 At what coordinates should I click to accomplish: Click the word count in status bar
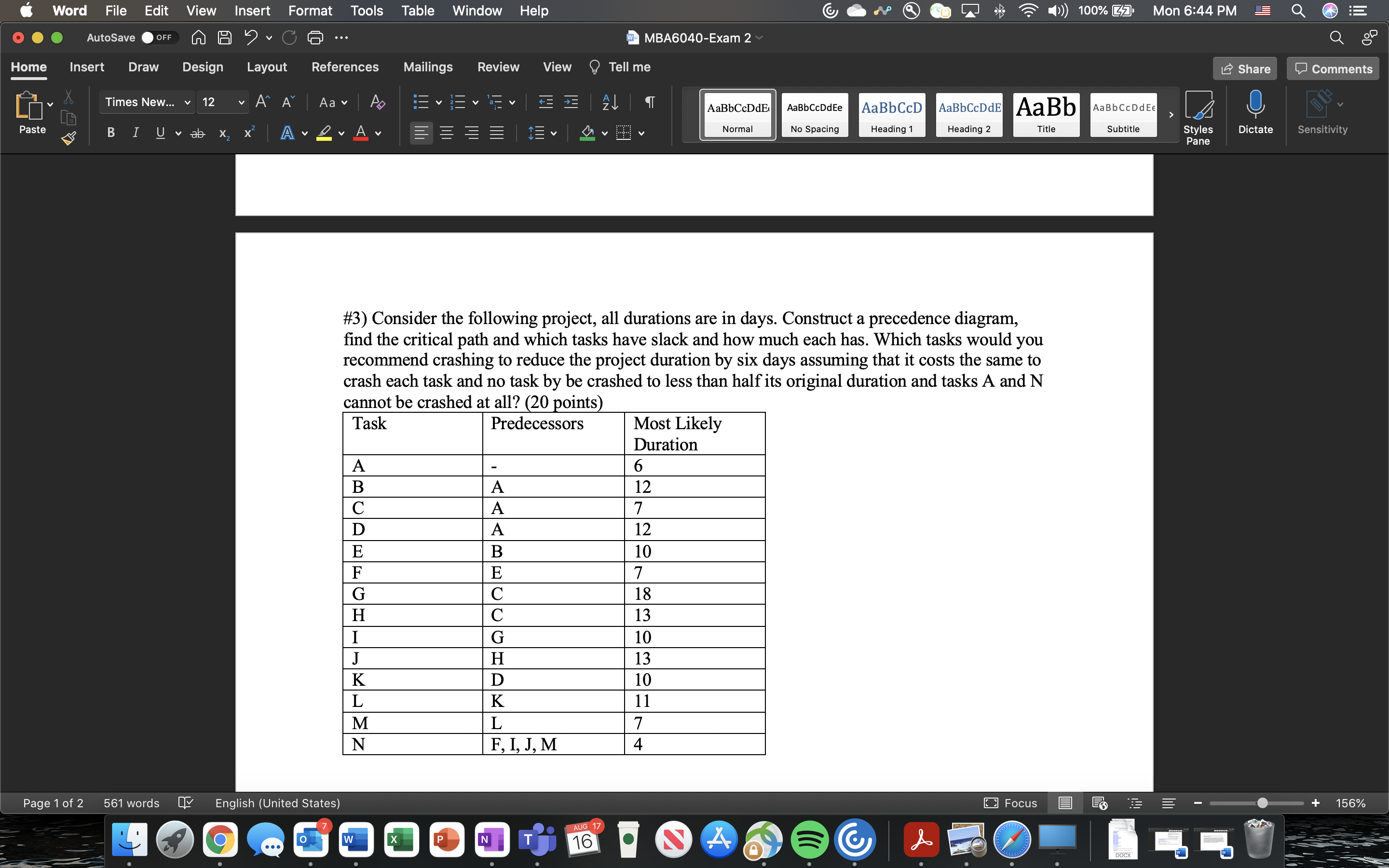(x=131, y=802)
